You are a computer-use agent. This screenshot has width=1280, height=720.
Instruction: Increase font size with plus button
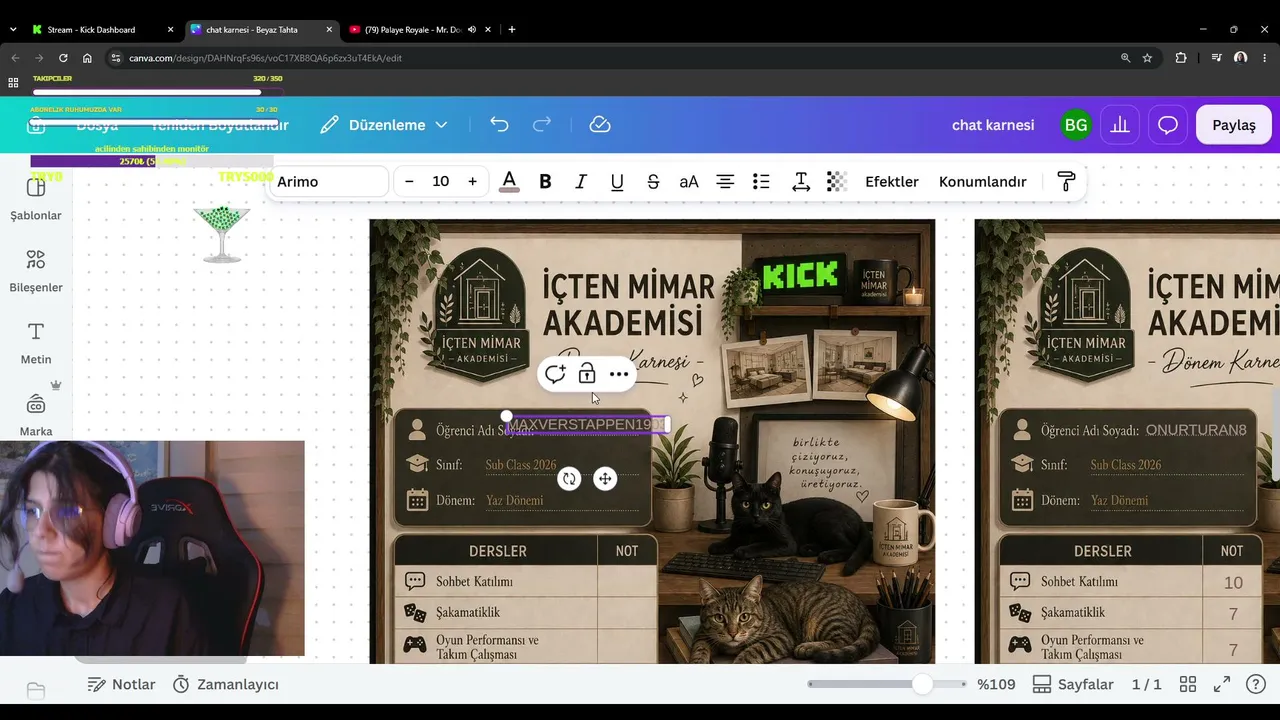click(x=472, y=181)
